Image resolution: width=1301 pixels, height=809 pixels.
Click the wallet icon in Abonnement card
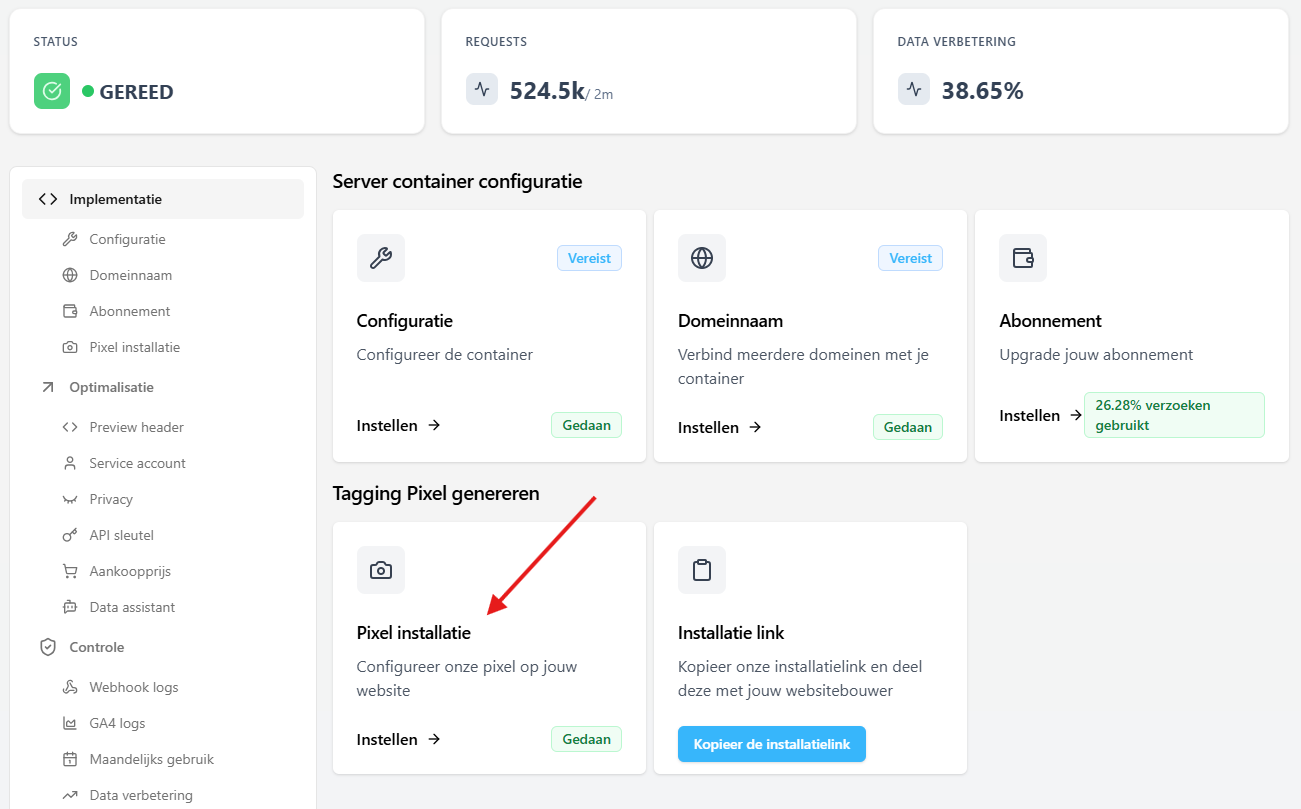1022,258
